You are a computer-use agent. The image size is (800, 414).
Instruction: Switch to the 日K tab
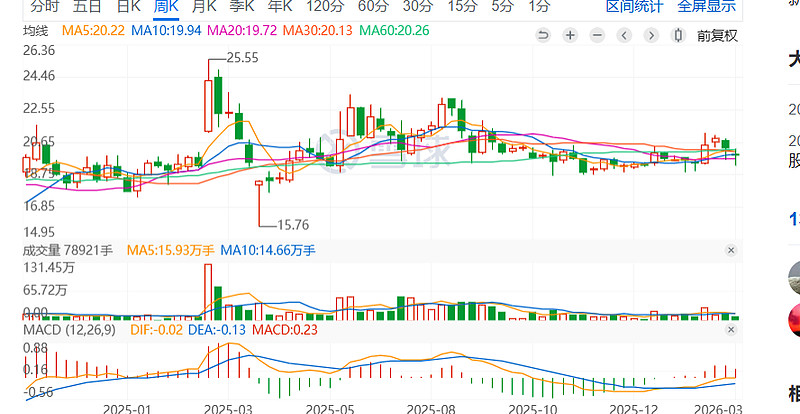(x=128, y=6)
